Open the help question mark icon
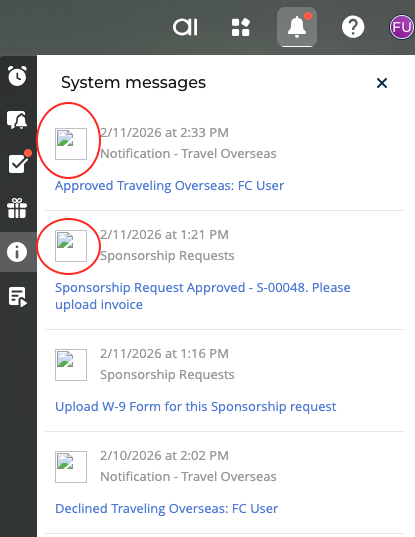Viewport: 415px width, 537px height. pyautogui.click(x=353, y=27)
